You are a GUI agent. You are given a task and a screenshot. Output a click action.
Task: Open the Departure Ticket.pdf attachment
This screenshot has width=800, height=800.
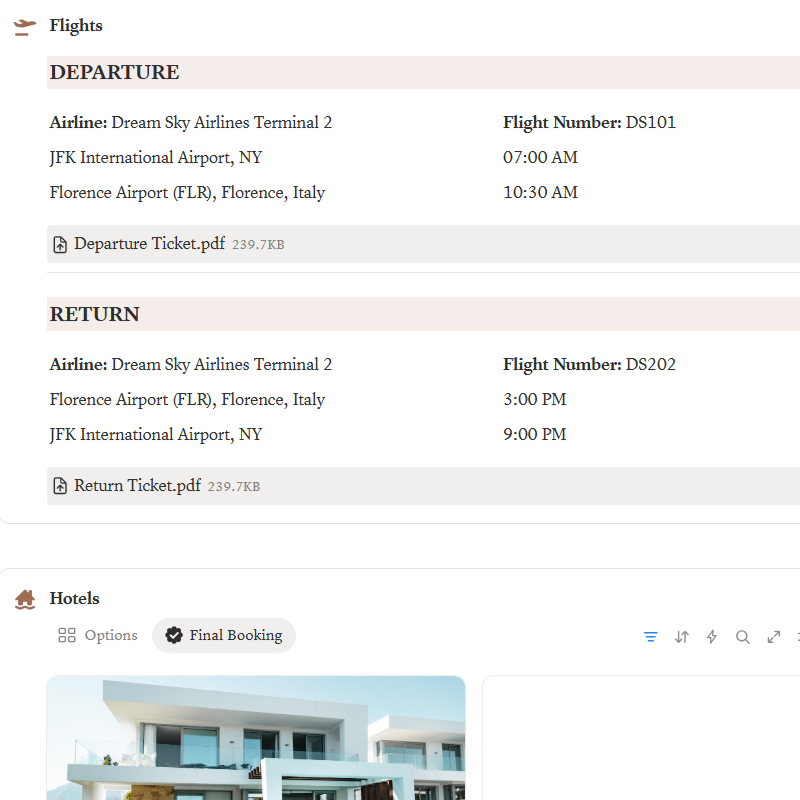(149, 244)
